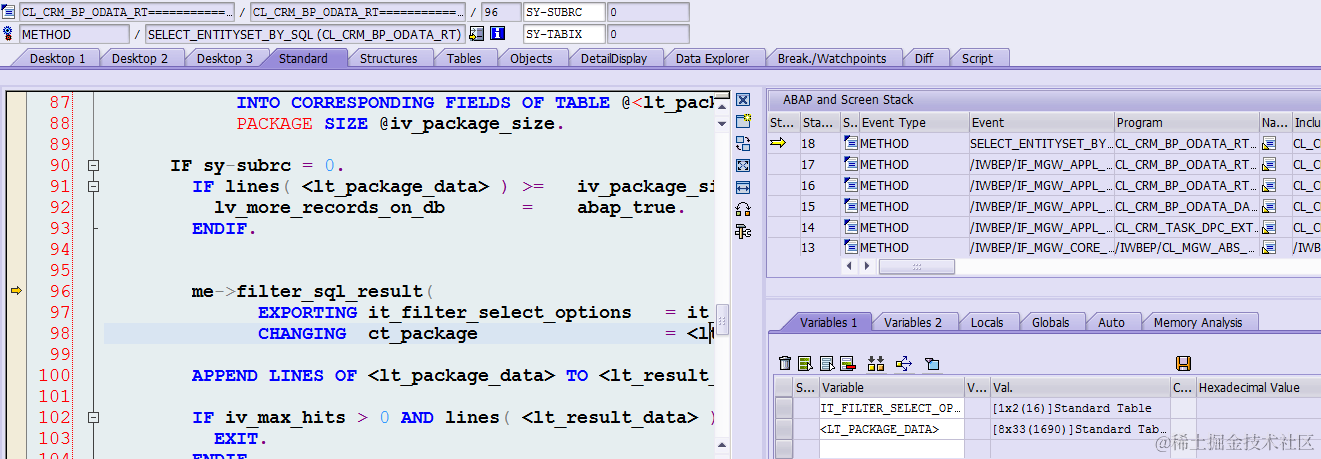Click the line number 96 field
1321x459 pixels.
tap(499, 12)
